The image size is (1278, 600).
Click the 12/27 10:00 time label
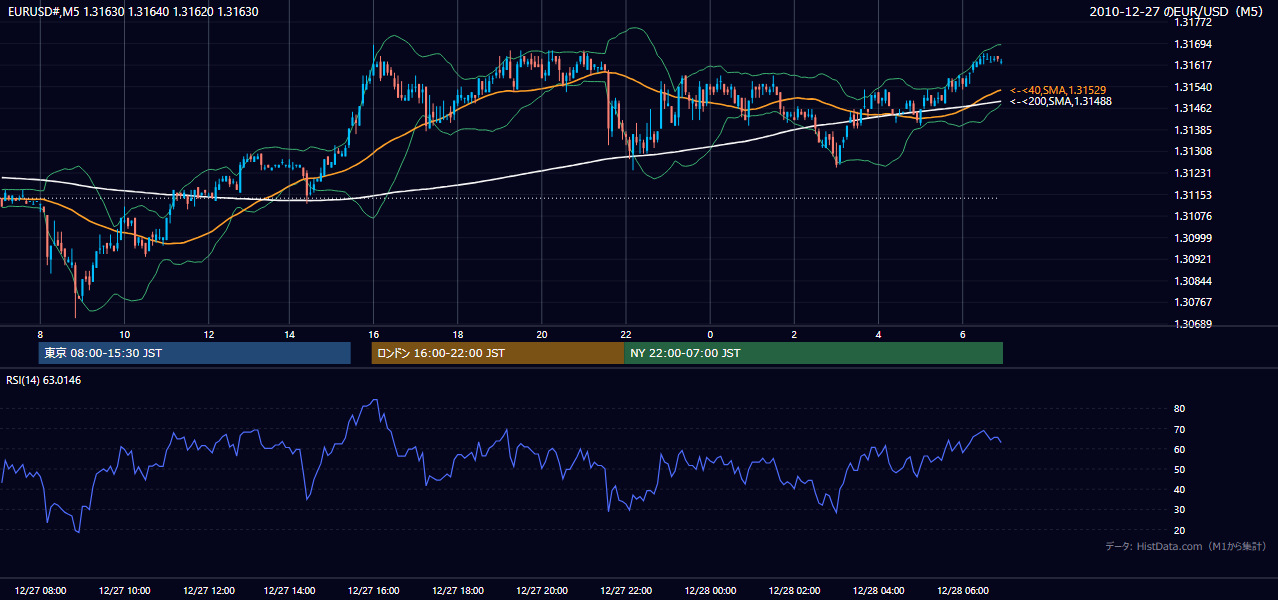125,591
